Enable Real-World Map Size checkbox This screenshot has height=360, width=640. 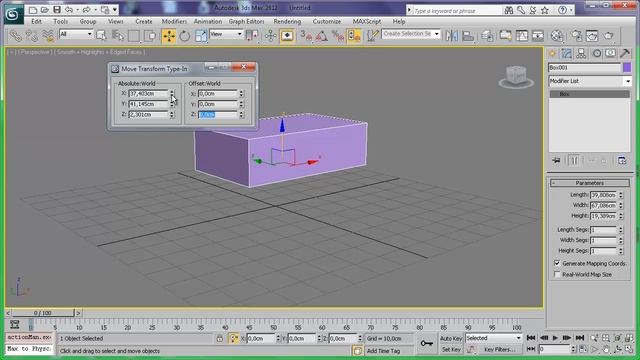click(557, 274)
